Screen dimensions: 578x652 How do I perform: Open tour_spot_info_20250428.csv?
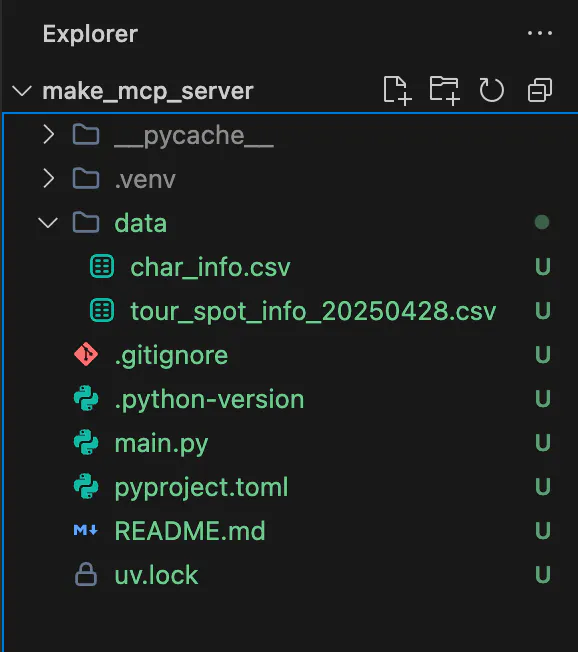click(313, 311)
